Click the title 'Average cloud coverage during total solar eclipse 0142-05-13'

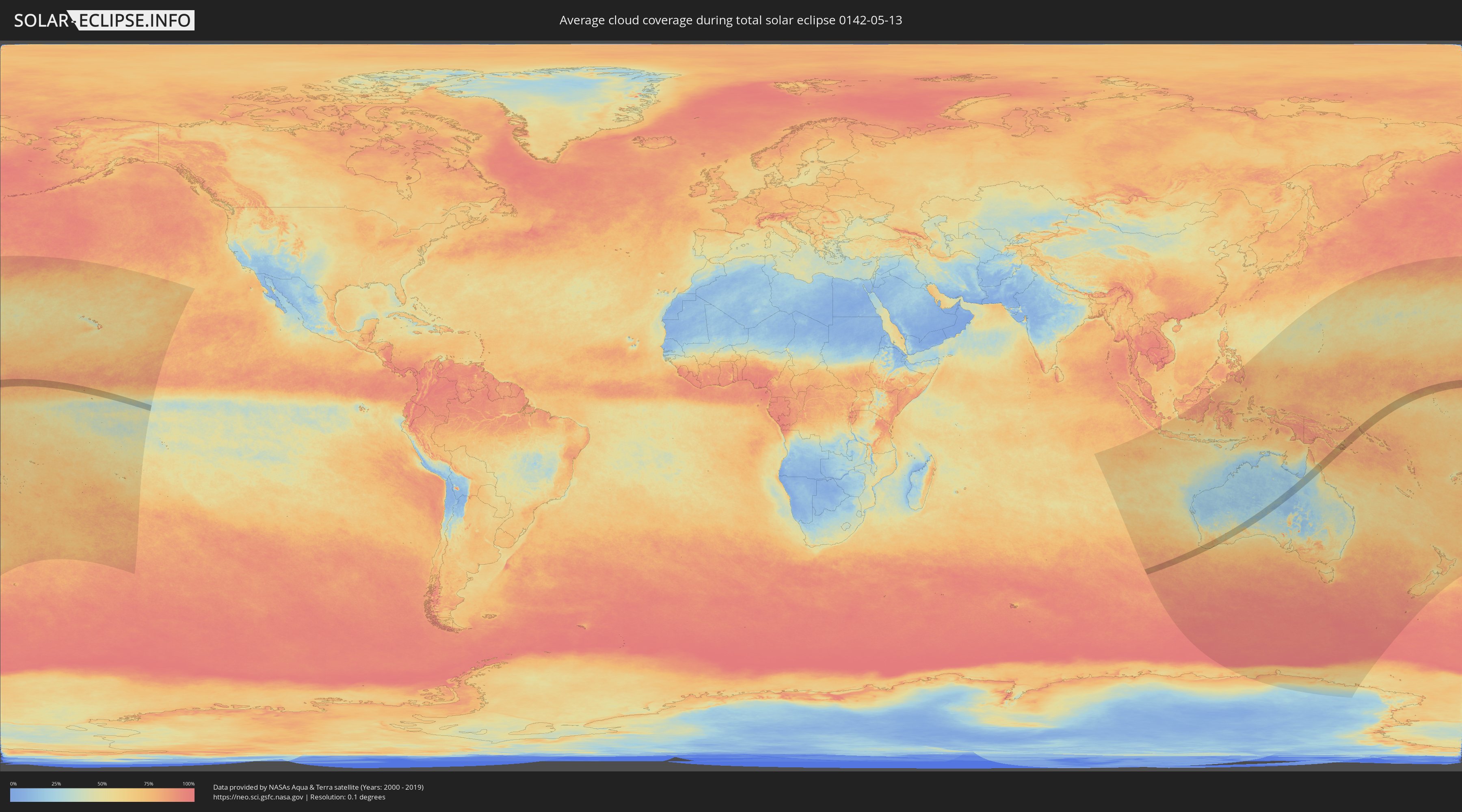coord(731,20)
